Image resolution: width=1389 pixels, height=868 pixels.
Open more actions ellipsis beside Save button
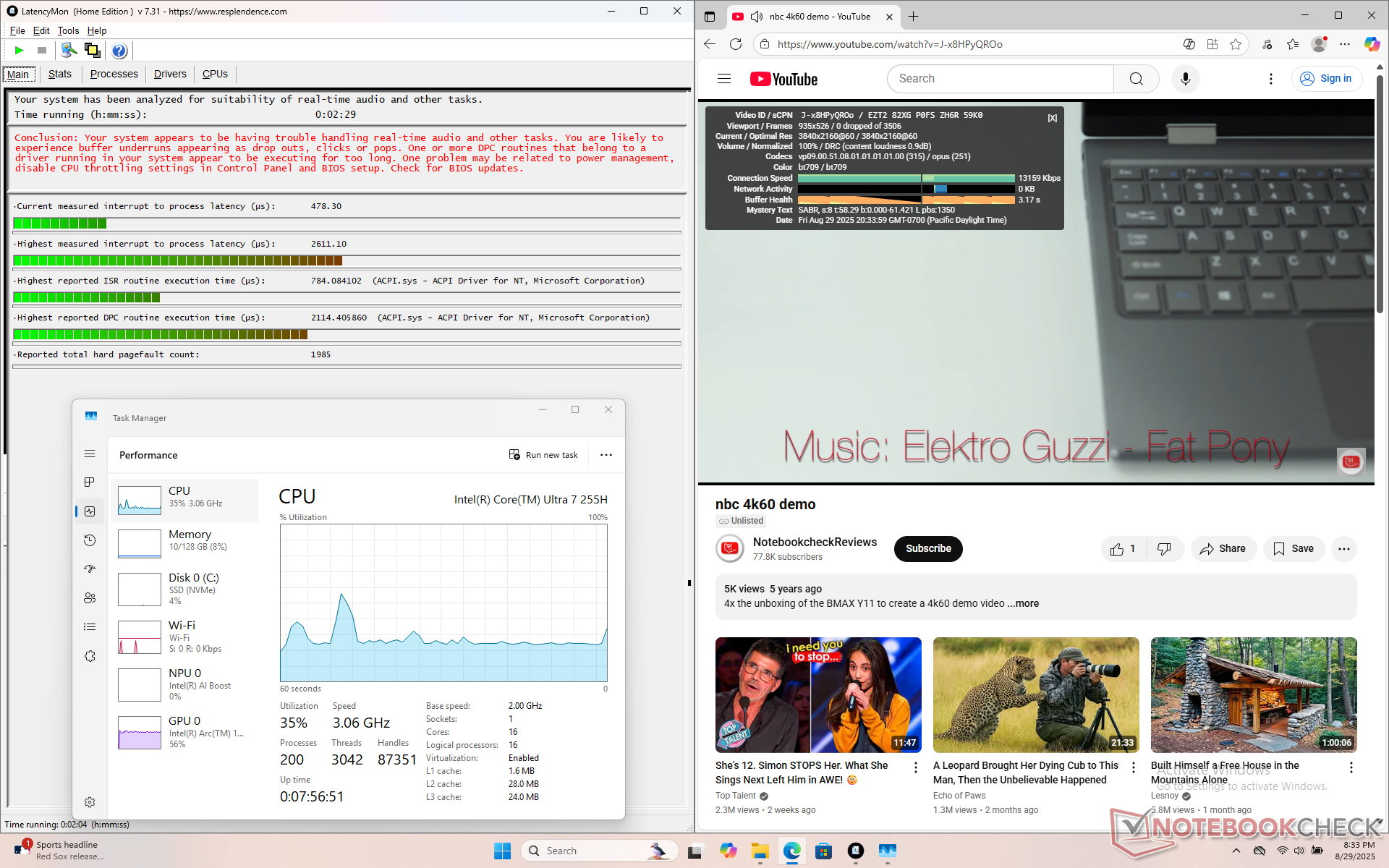click(x=1344, y=549)
